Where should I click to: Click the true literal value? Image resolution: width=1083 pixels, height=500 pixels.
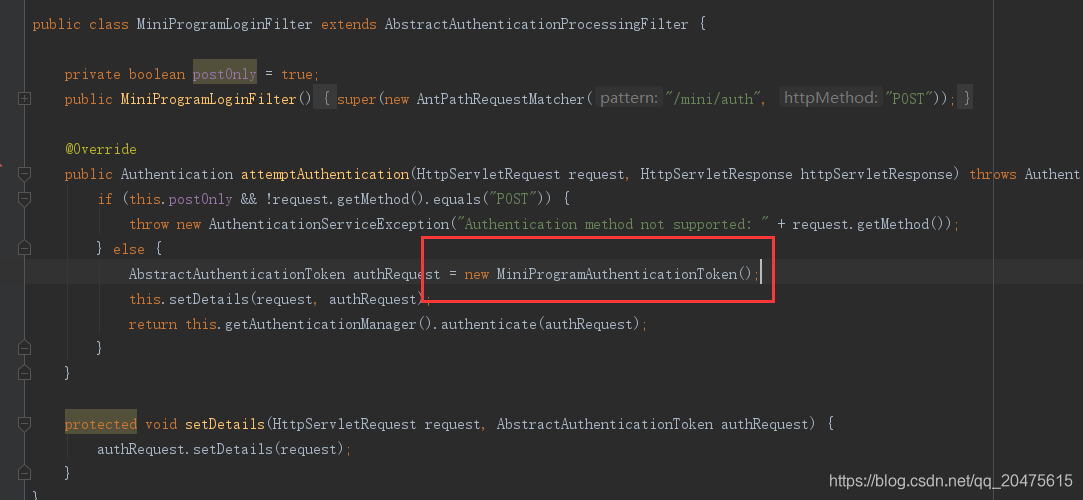(x=297, y=74)
